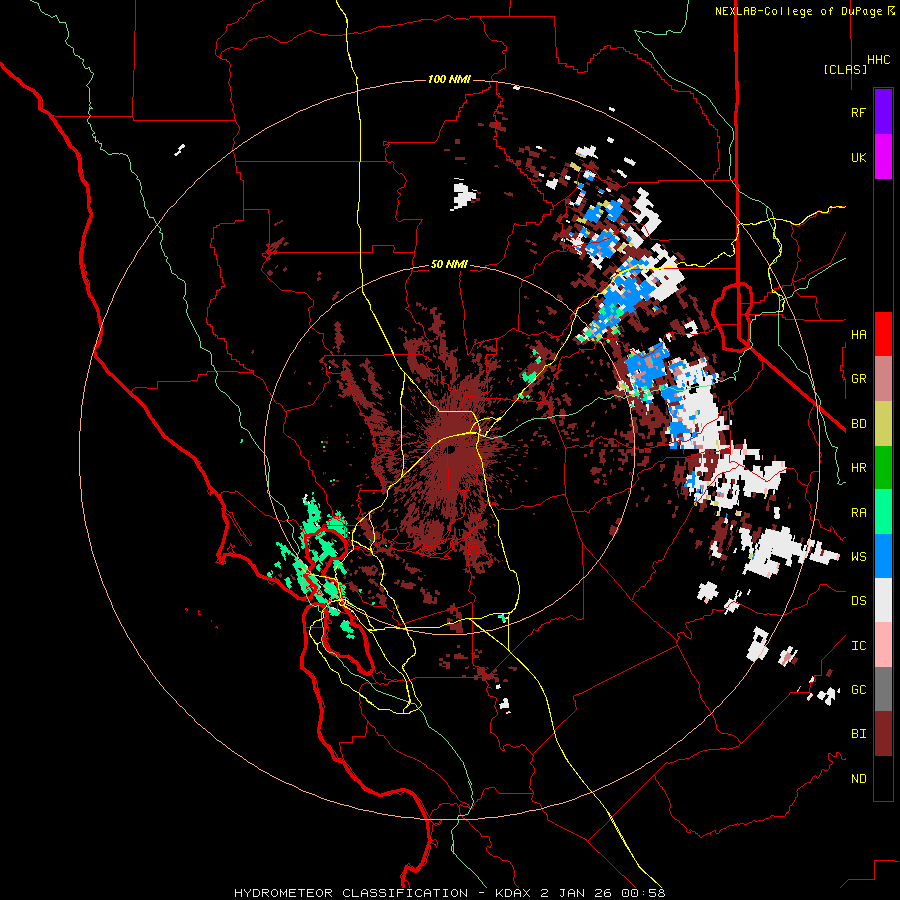Screen dimensions: 900x900
Task: Click the HR legend label
Action: (858, 468)
